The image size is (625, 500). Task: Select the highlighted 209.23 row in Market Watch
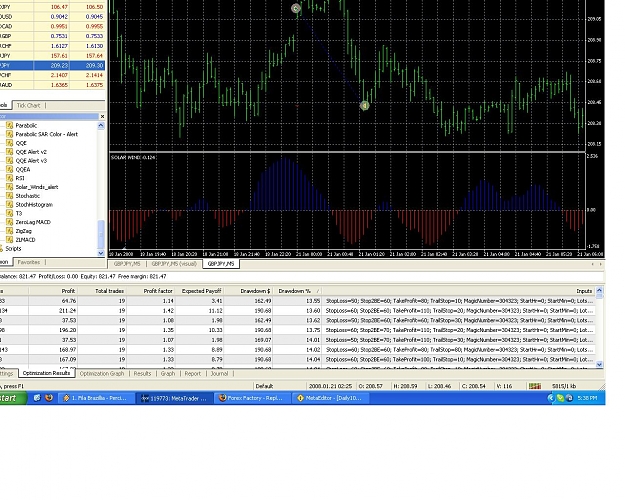tap(52, 65)
